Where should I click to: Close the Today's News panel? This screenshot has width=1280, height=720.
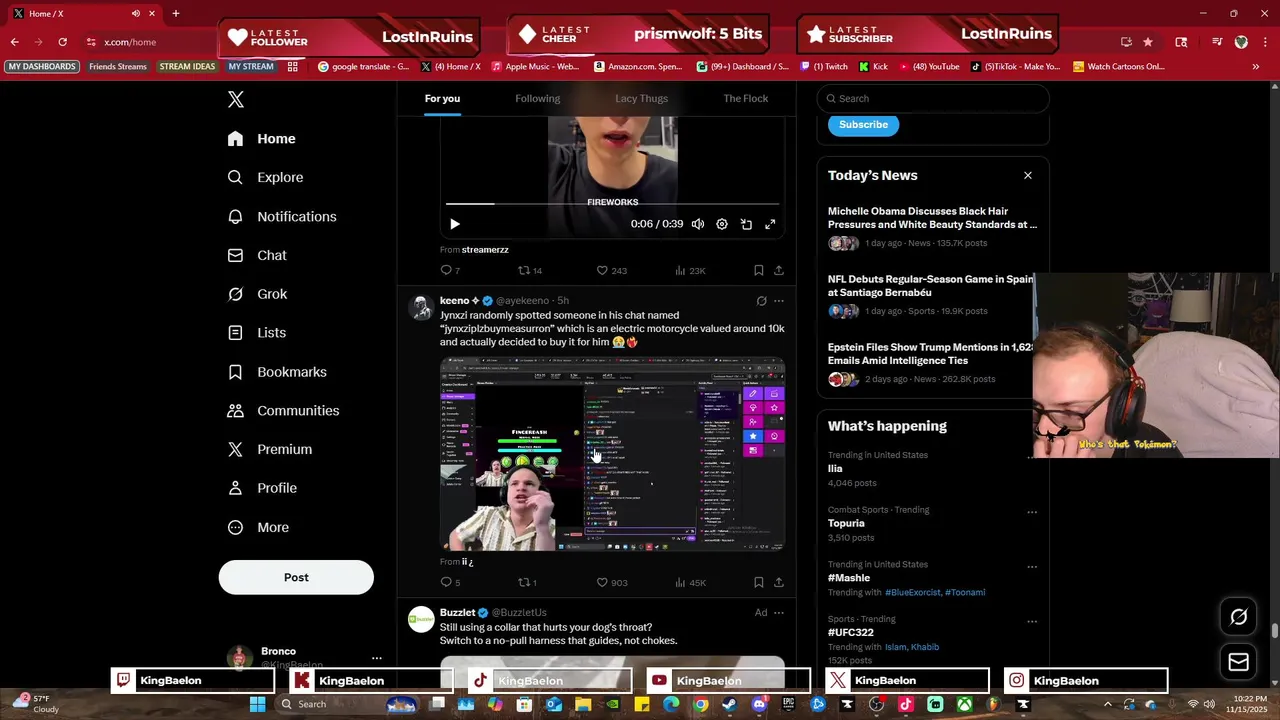click(x=1028, y=175)
